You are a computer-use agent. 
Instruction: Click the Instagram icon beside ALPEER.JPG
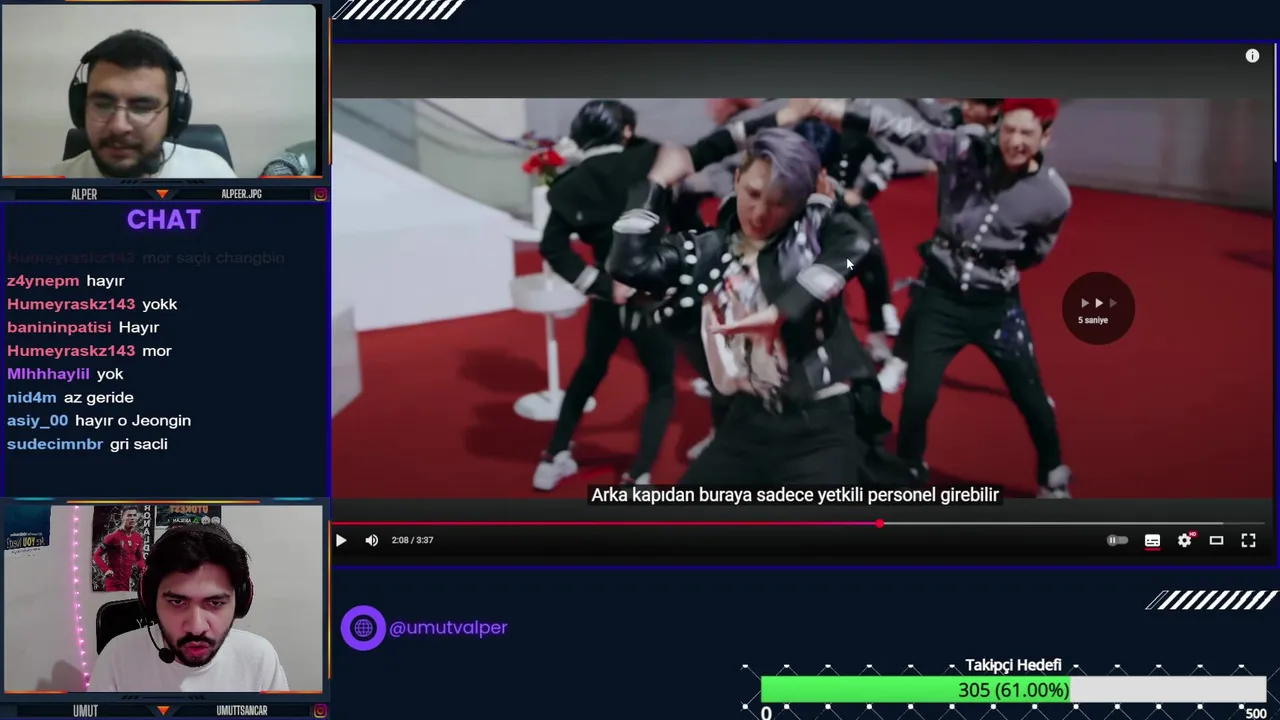click(320, 194)
